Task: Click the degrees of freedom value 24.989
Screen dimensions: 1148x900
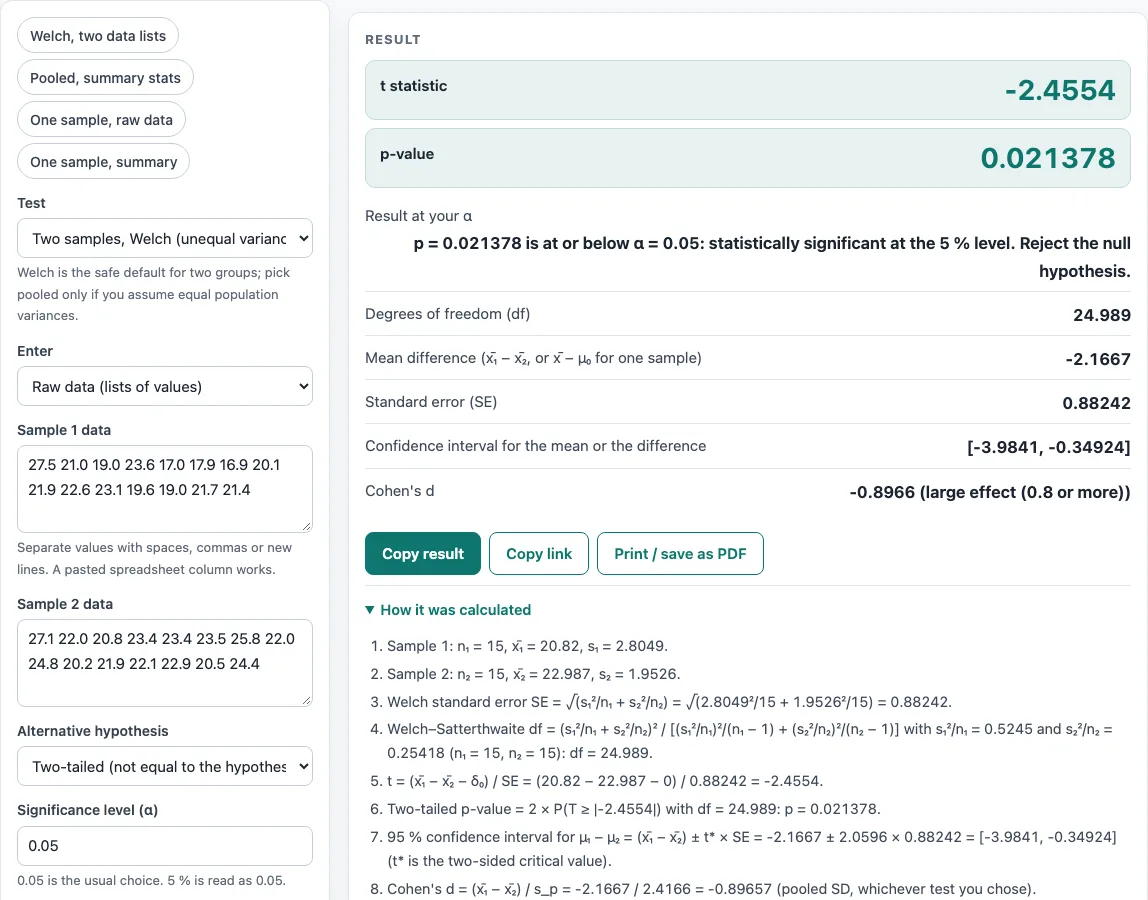Action: click(x=1102, y=315)
